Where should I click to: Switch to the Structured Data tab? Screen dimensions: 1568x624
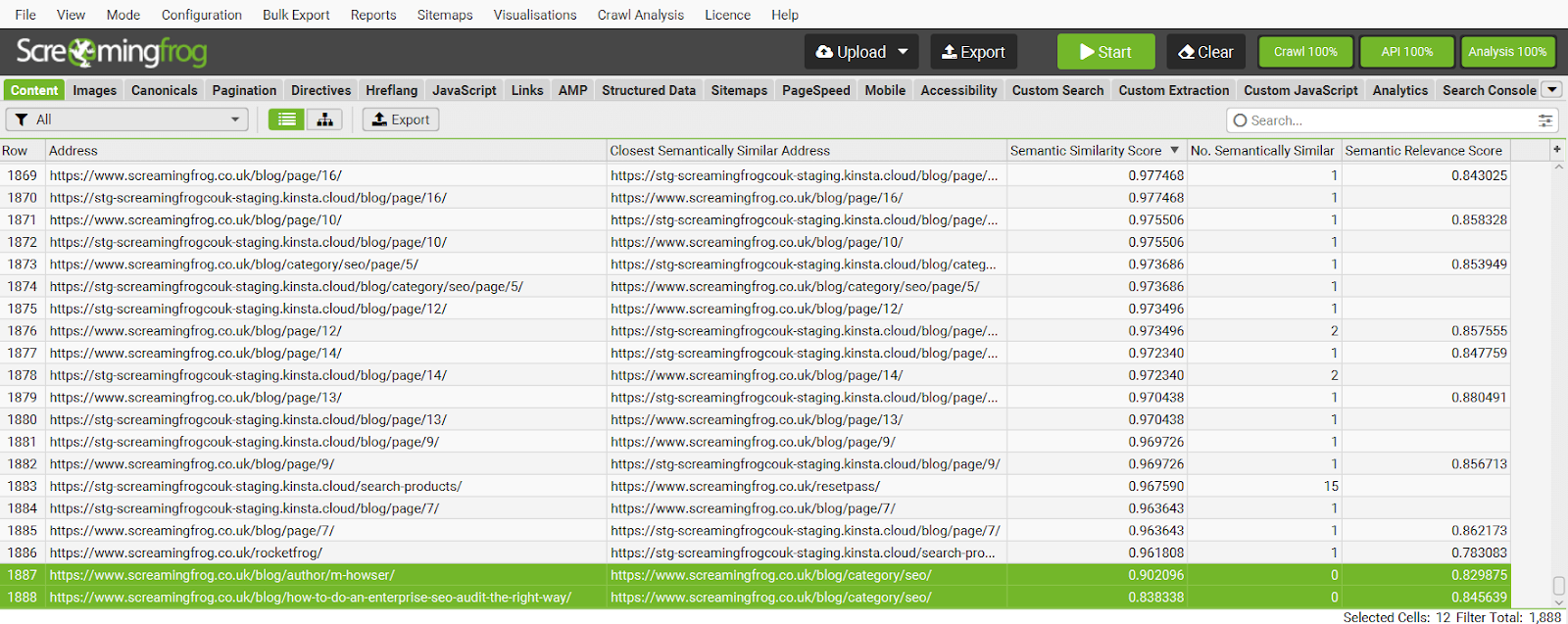click(x=649, y=90)
